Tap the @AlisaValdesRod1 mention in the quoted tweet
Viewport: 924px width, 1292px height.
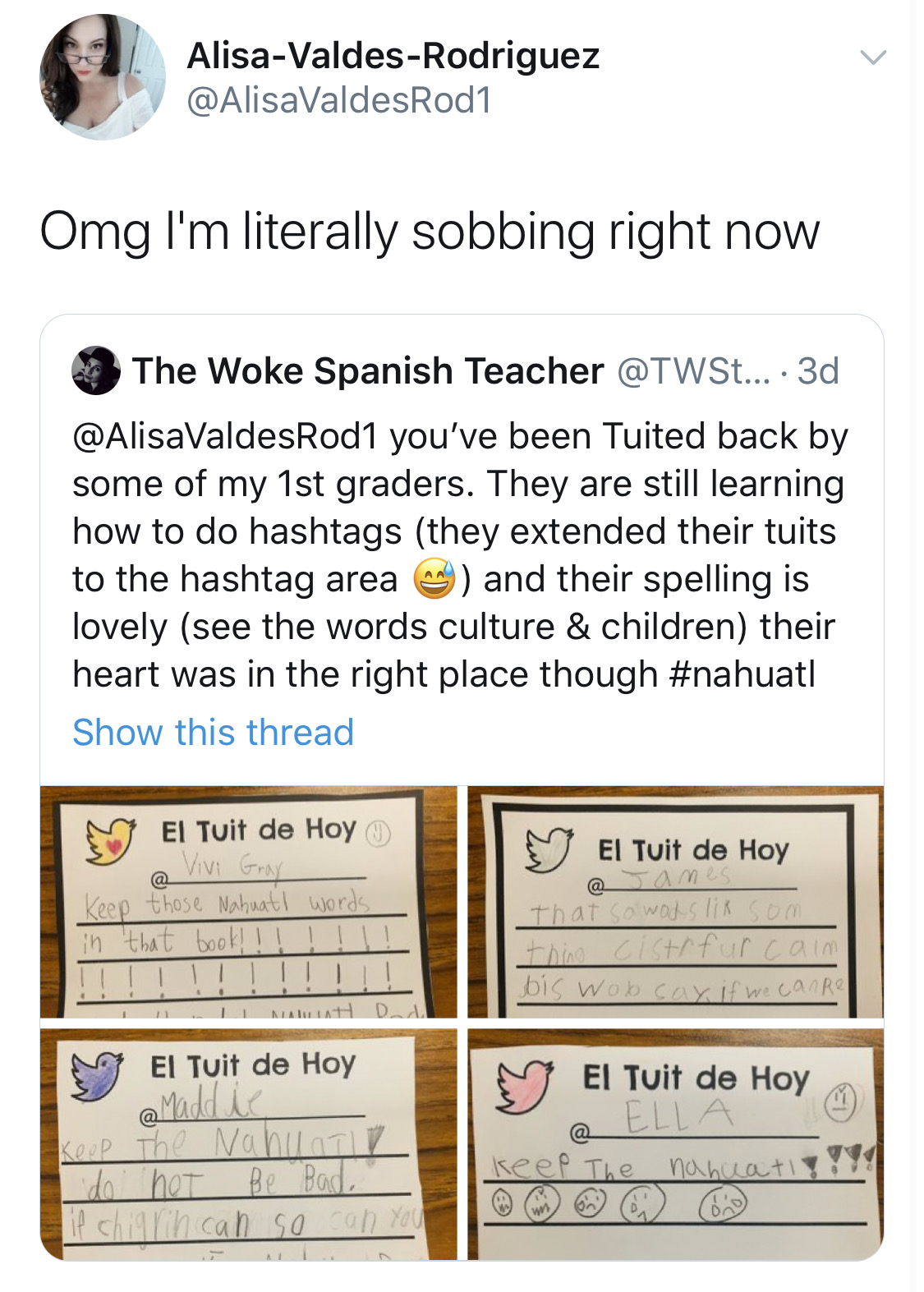[225, 436]
